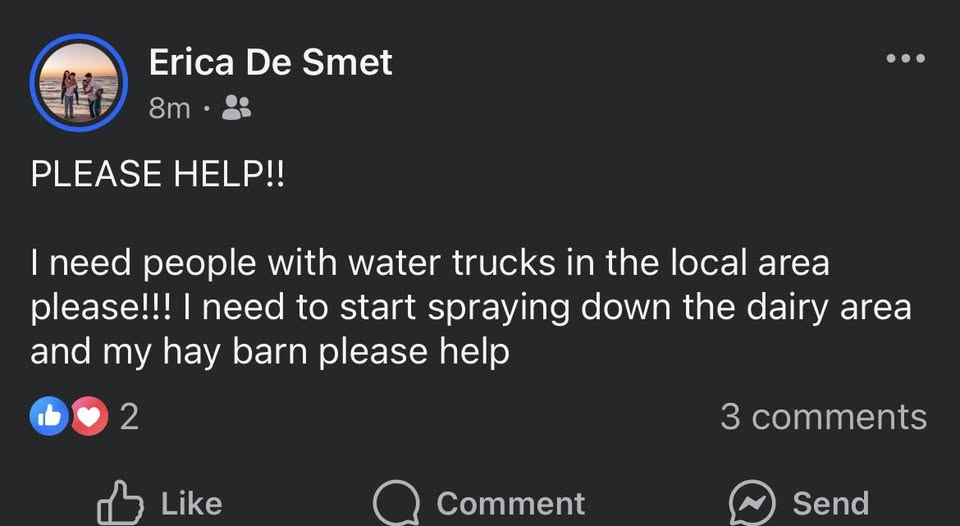Image resolution: width=960 pixels, height=526 pixels.
Task: Open the three-dot post options menu
Action: (906, 58)
